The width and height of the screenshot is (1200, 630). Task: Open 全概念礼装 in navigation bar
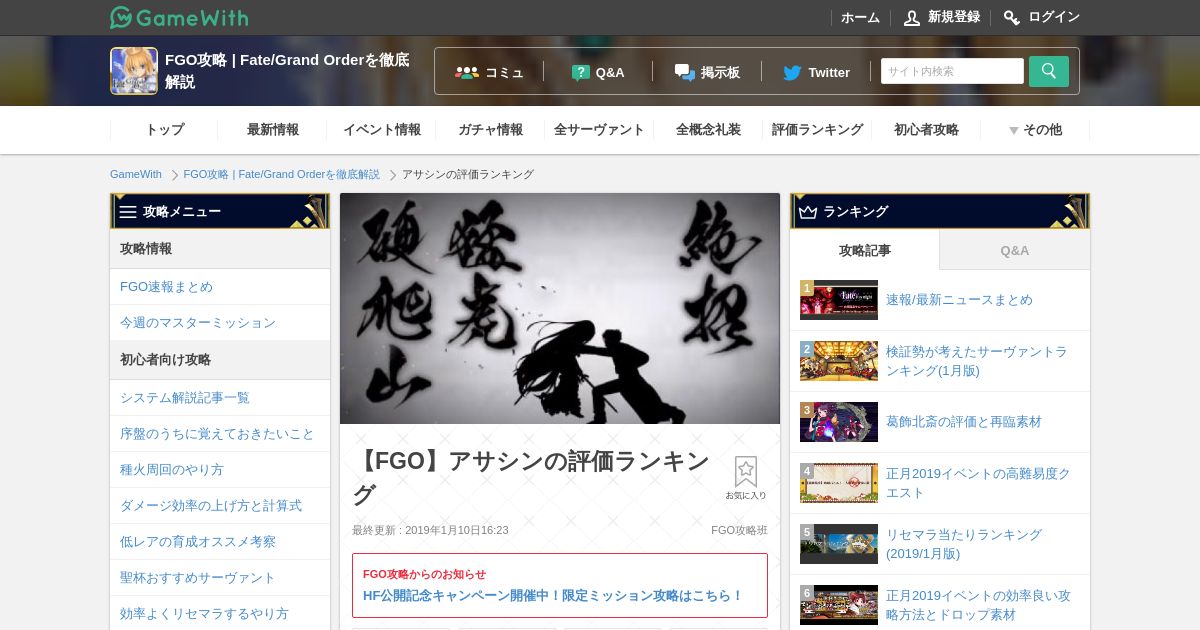click(709, 130)
